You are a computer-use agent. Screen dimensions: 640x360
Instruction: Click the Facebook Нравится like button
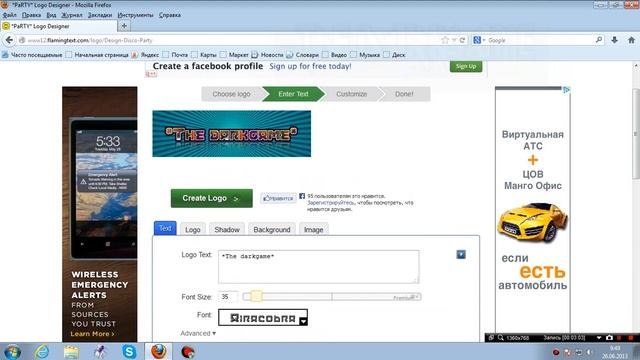[278, 198]
